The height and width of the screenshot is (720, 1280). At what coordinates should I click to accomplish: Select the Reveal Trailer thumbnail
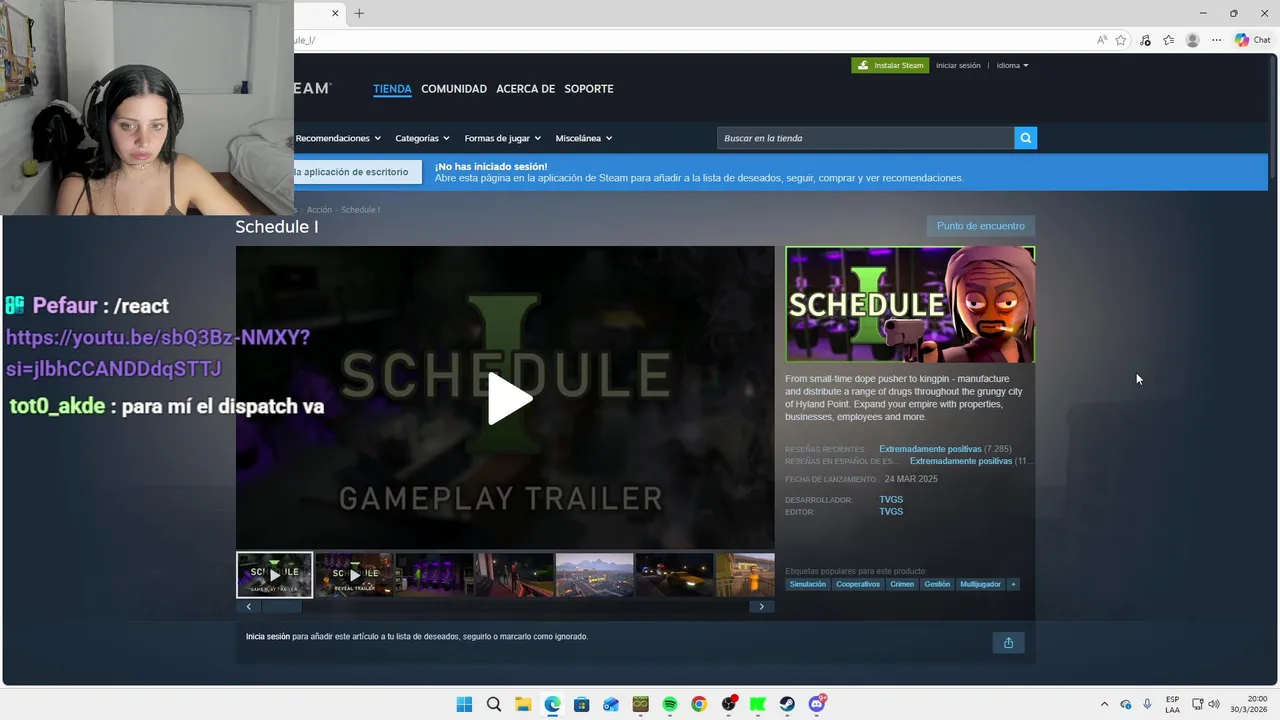tap(354, 575)
